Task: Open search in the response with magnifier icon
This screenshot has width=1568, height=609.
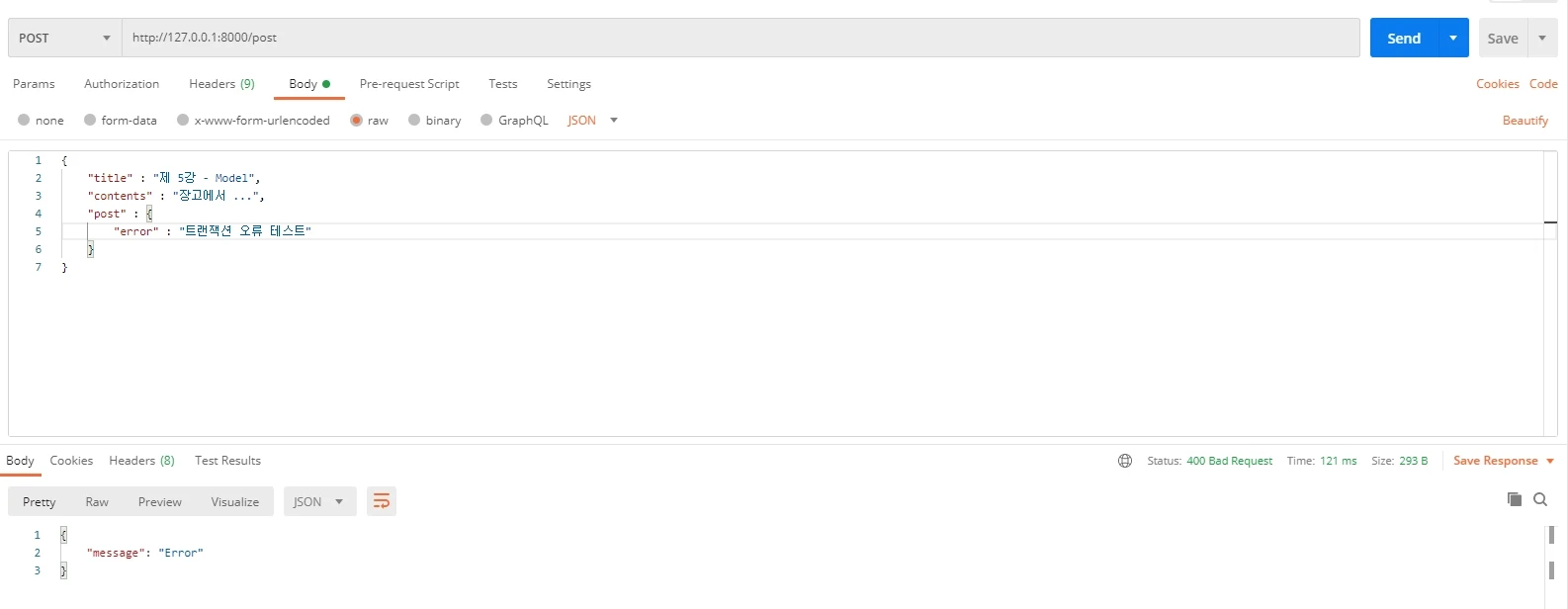Action: (1539, 499)
